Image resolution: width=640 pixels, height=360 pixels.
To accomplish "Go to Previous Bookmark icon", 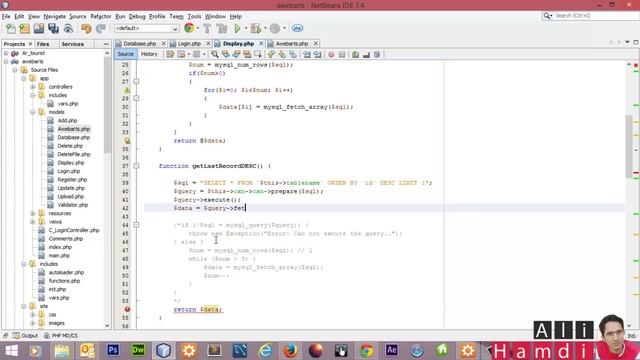I will 271,54.
